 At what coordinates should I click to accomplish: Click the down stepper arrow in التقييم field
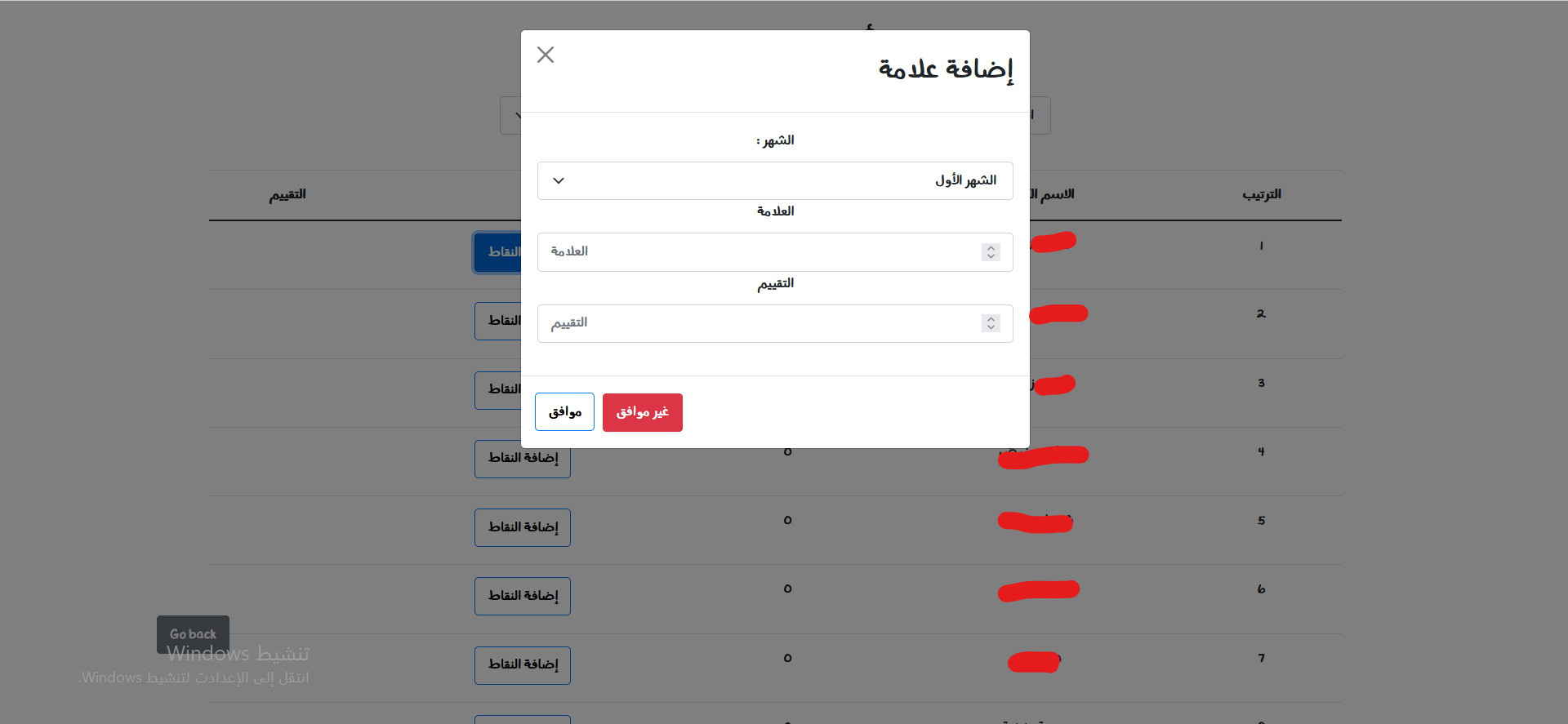(x=991, y=326)
